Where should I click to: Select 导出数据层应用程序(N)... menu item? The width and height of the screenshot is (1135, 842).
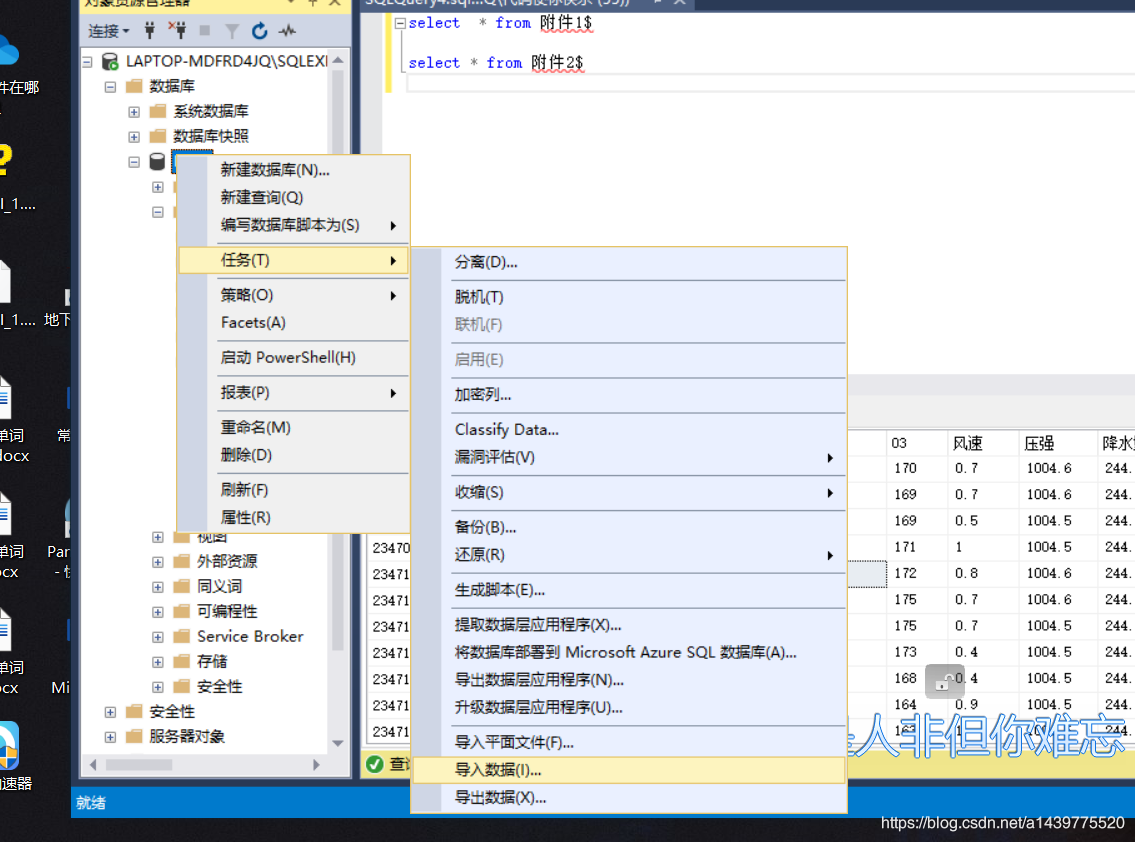click(x=628, y=681)
